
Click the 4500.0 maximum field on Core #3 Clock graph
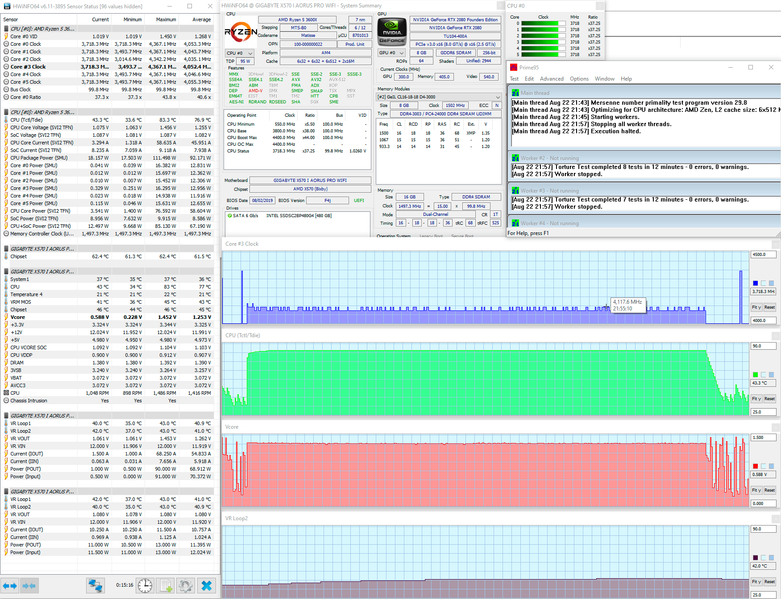coord(763,254)
